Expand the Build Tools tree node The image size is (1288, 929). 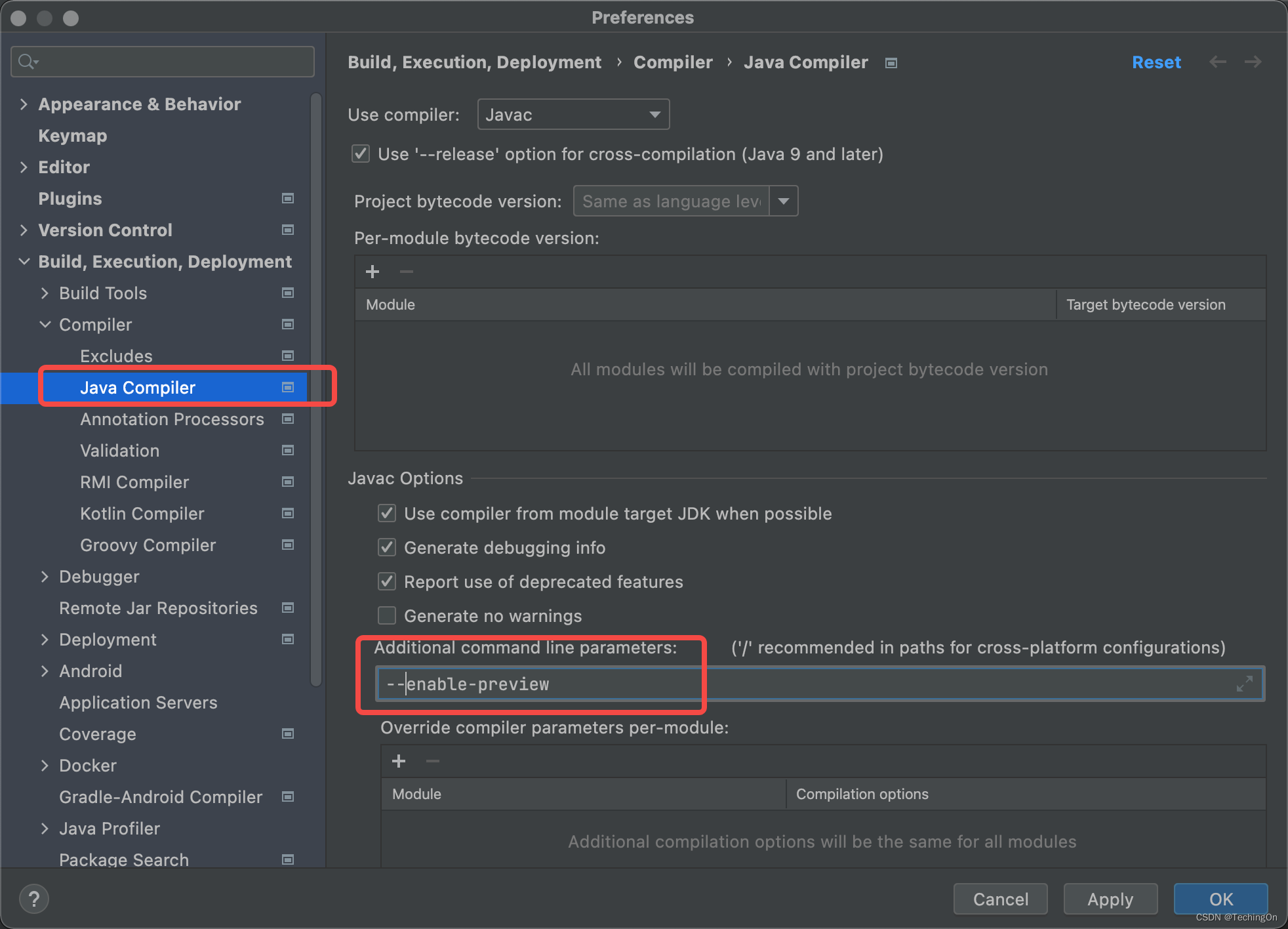[x=45, y=293]
